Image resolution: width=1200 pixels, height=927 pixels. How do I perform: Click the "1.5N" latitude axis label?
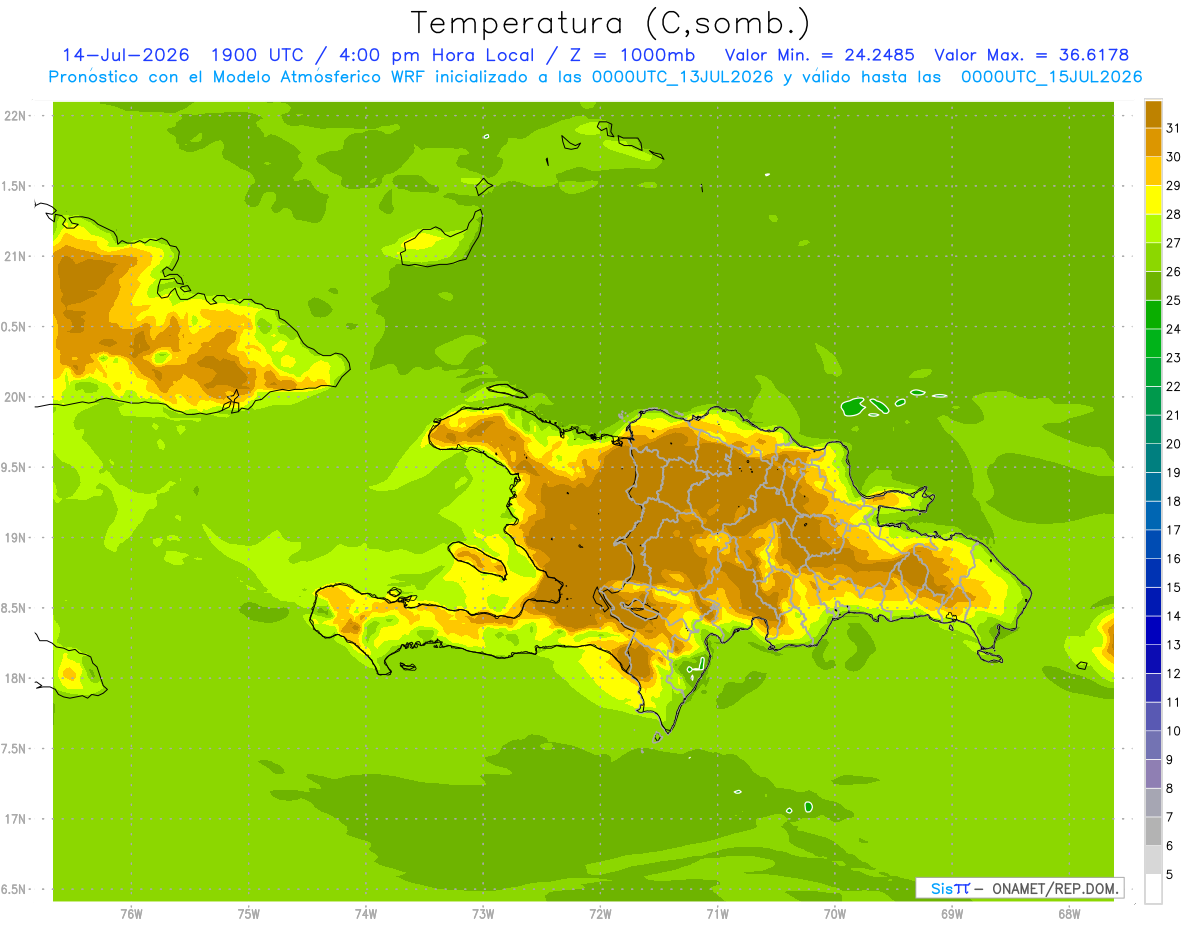click(15, 186)
